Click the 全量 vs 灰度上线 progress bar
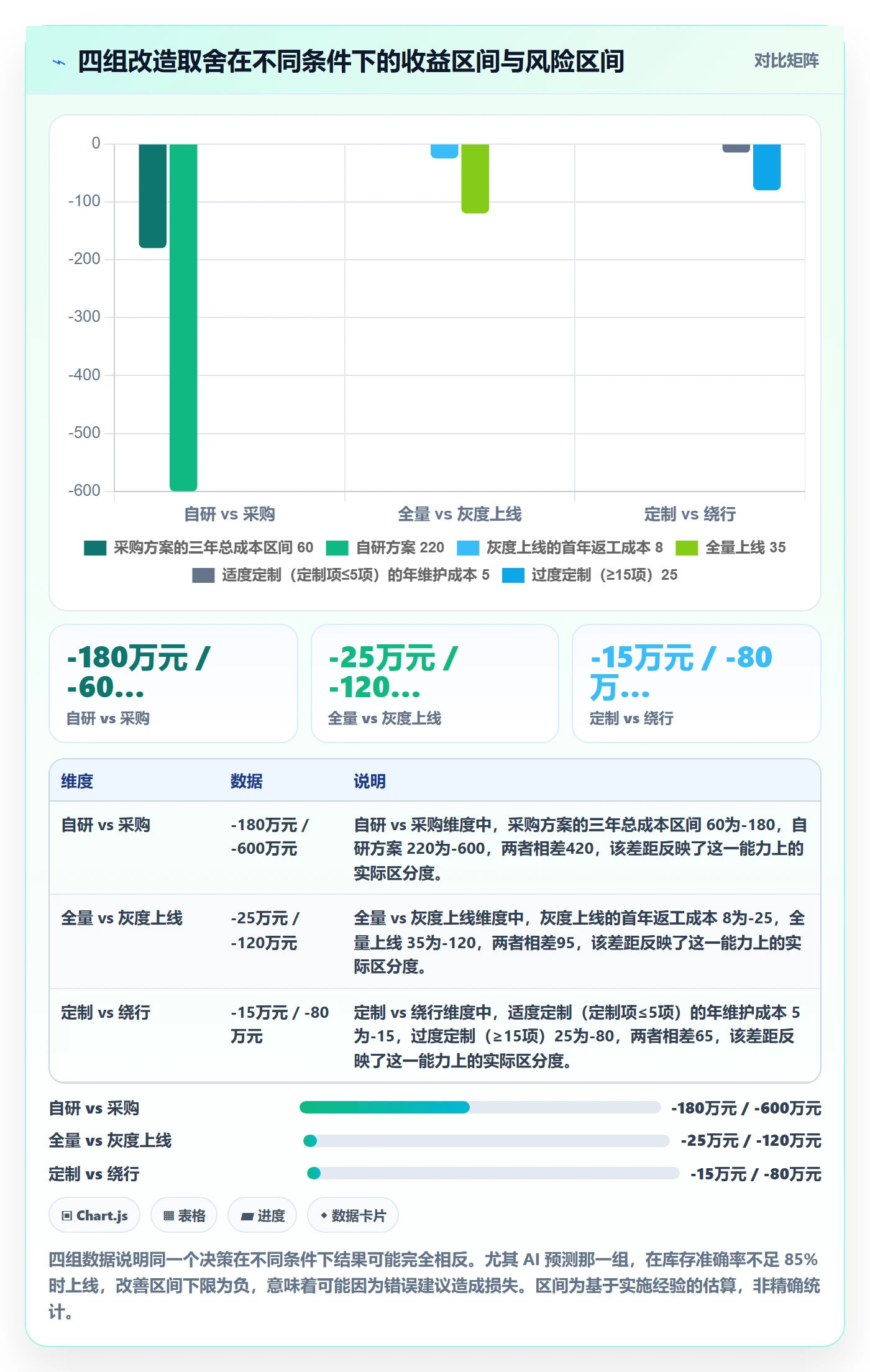Viewport: 870px width, 1372px height. pos(486,1141)
